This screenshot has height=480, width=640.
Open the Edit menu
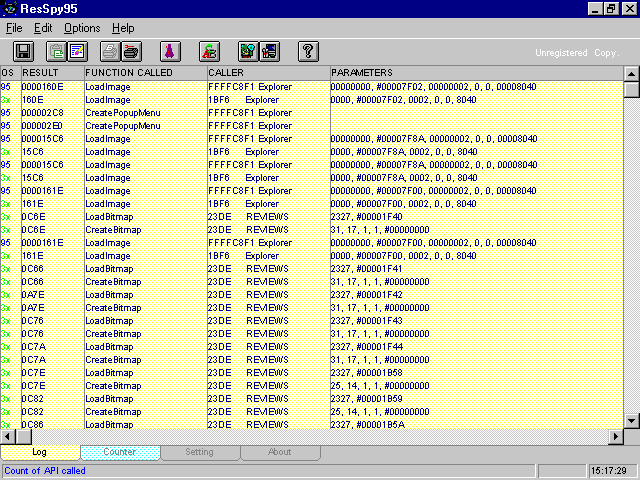(44, 28)
